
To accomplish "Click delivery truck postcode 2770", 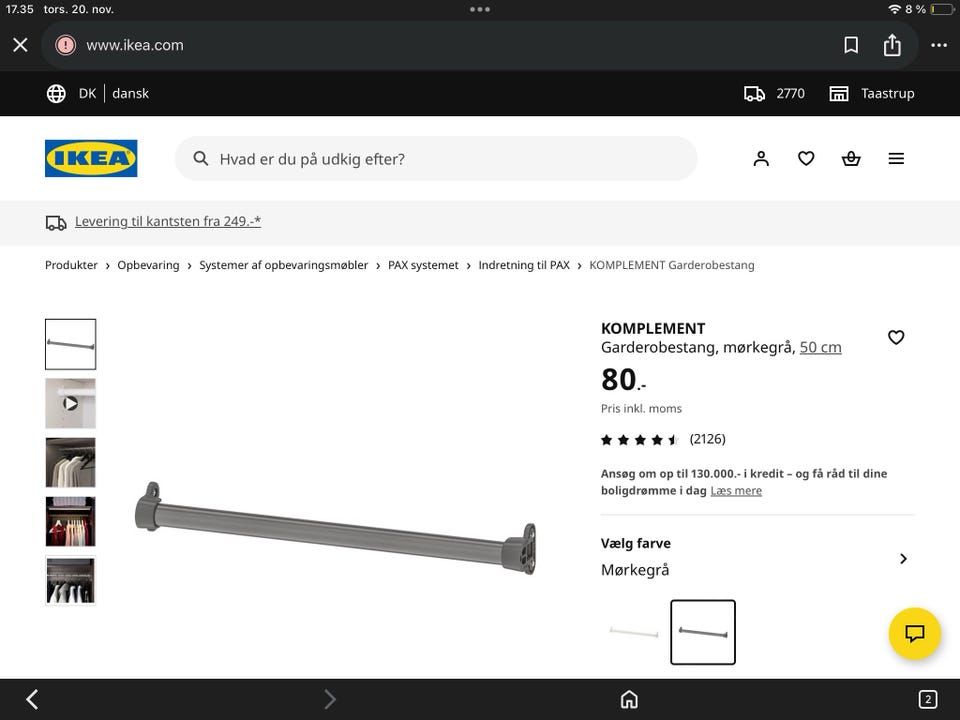I will point(774,93).
